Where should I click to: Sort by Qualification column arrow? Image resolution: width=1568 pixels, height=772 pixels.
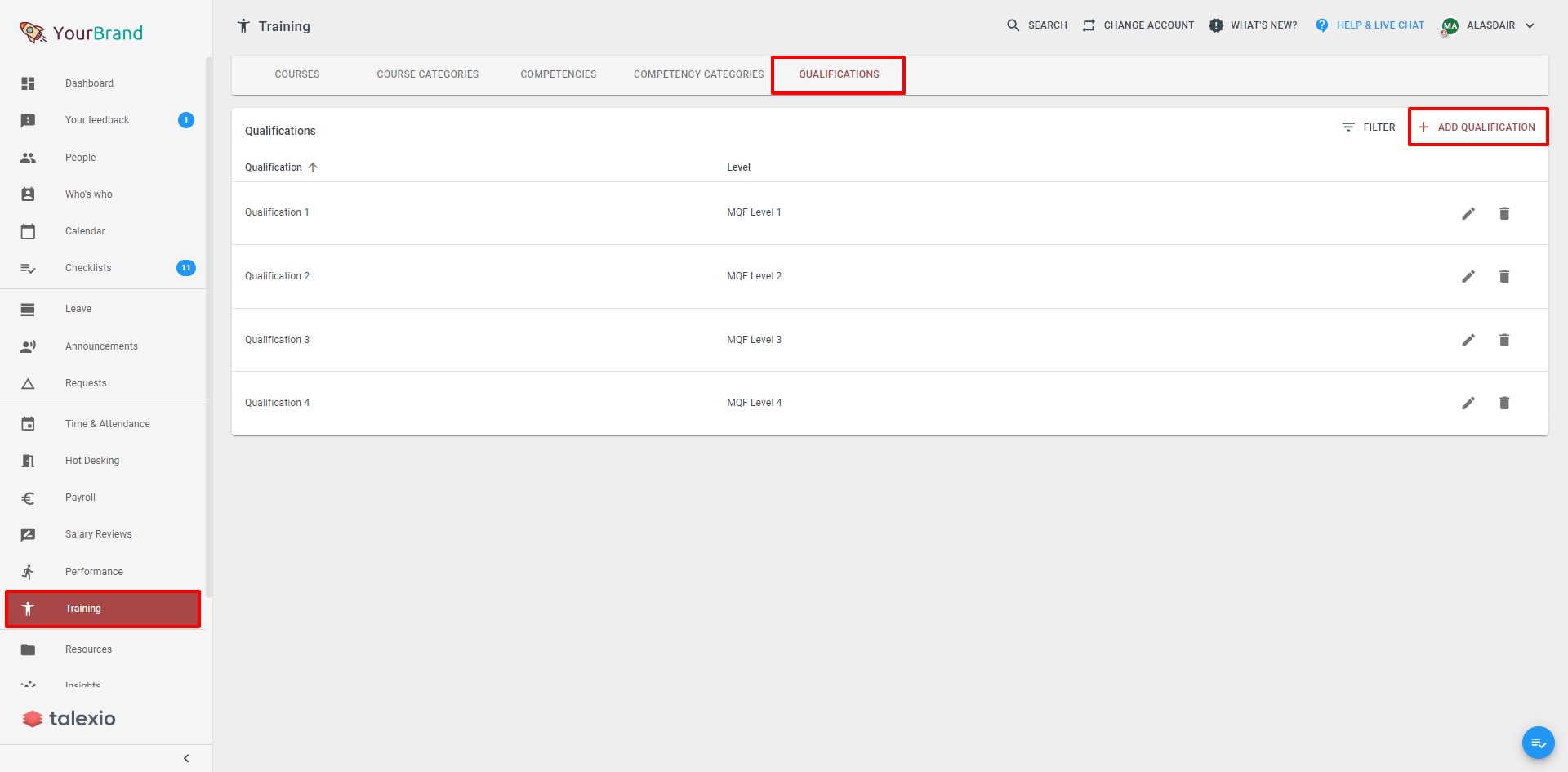point(313,167)
